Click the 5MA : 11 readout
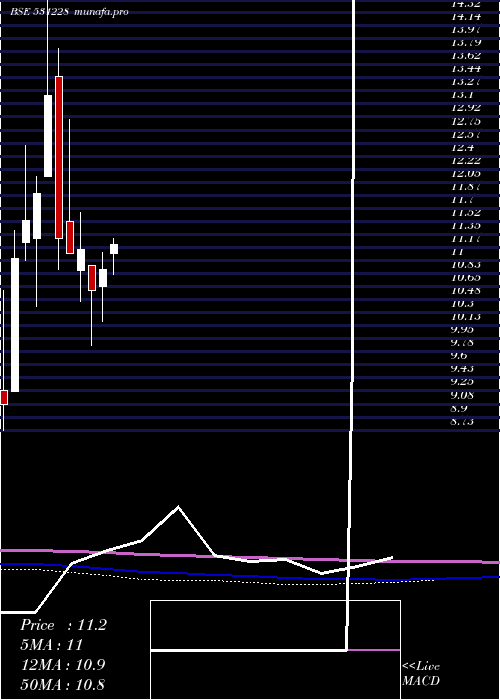 point(52,645)
